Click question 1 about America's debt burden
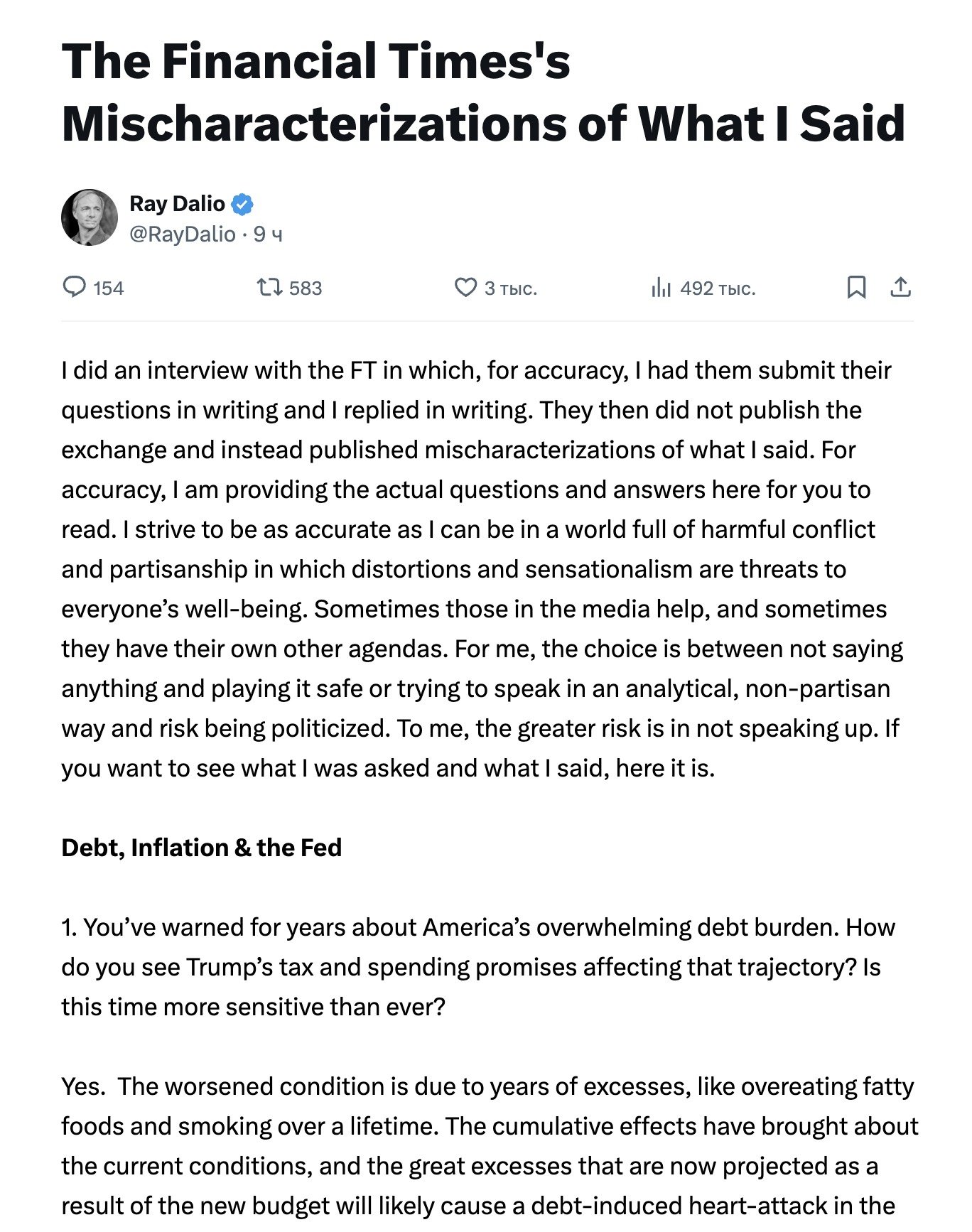Viewport: 972px width, 1232px height. point(476,967)
